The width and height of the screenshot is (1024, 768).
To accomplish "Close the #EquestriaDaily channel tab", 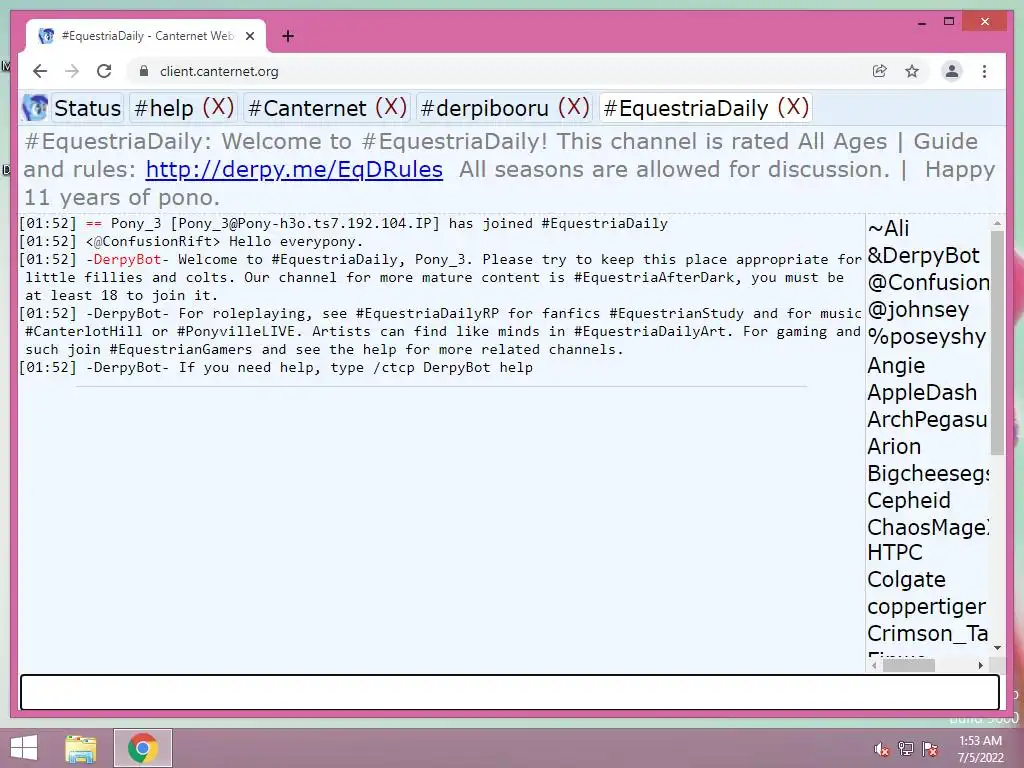I will click(793, 107).
